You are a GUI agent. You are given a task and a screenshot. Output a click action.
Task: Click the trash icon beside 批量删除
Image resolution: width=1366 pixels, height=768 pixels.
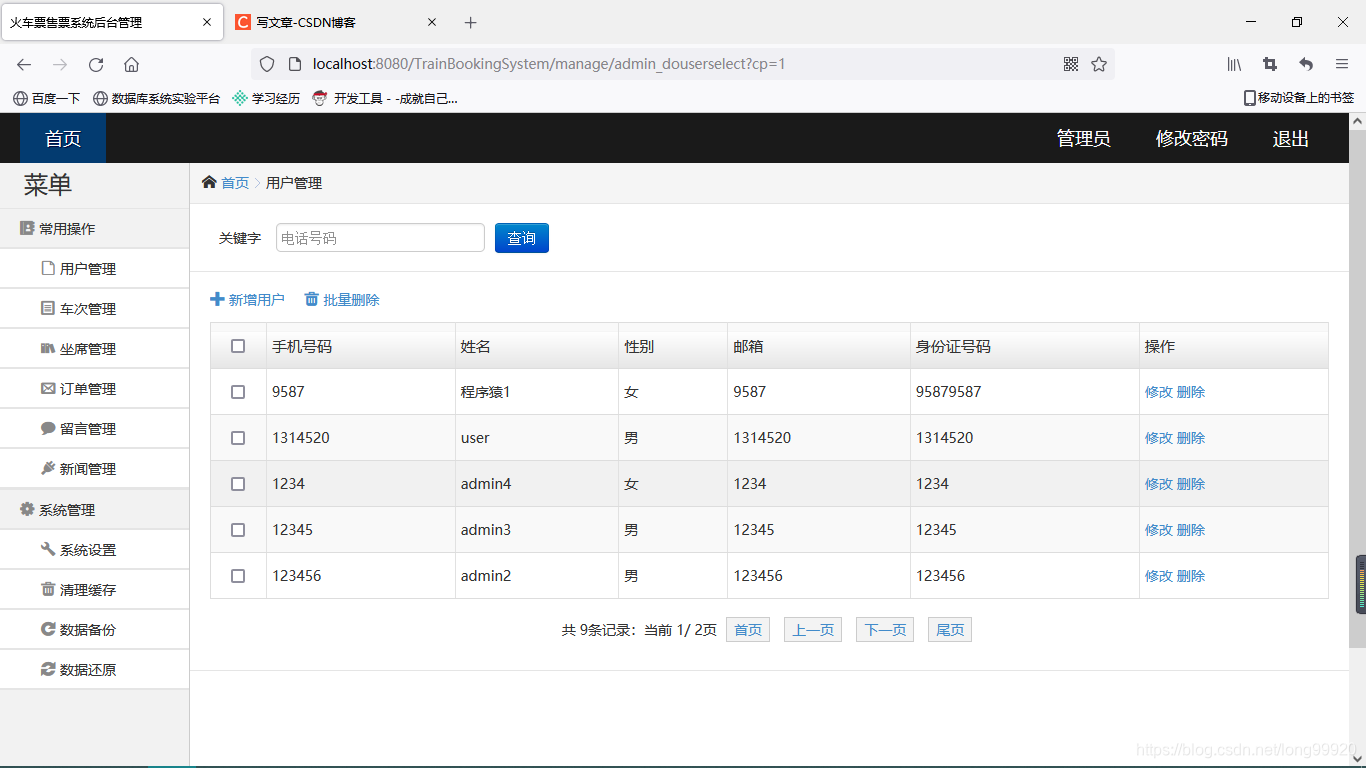point(312,299)
